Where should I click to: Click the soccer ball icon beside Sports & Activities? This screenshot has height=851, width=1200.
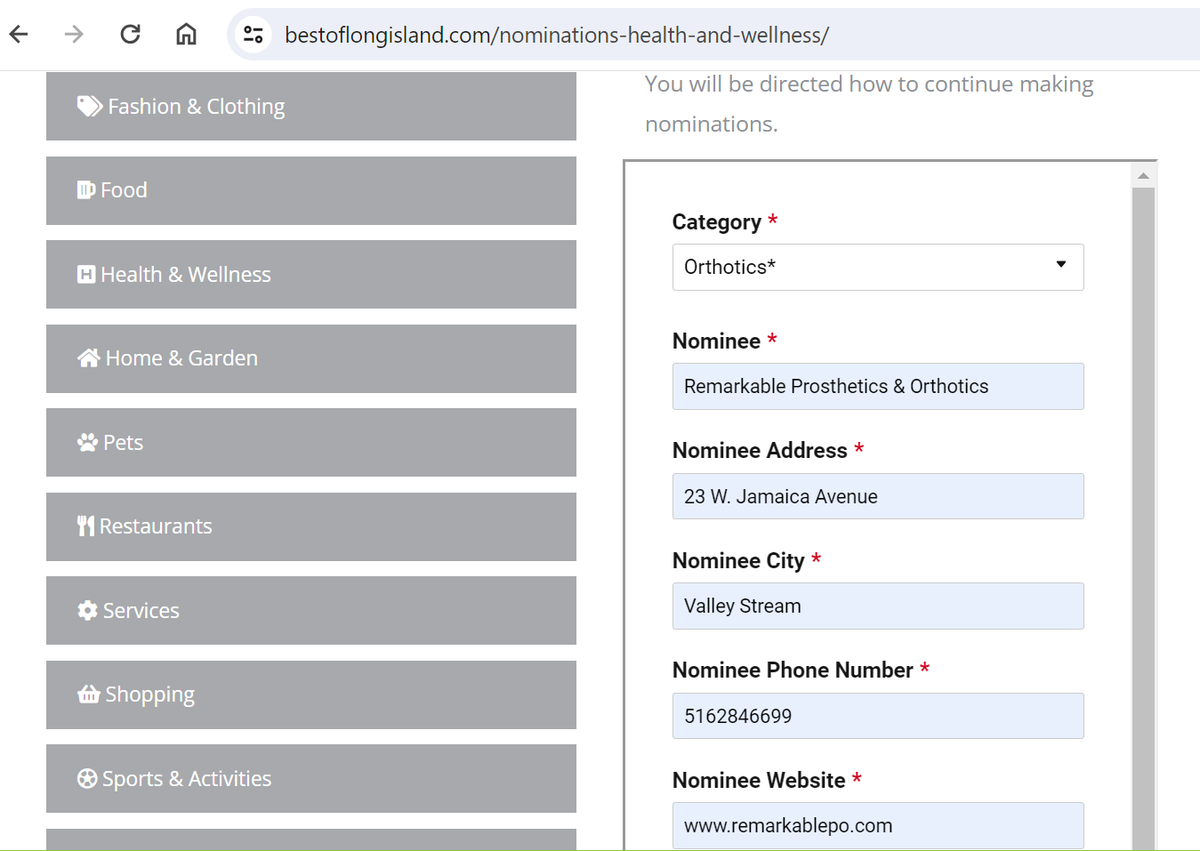pos(88,778)
